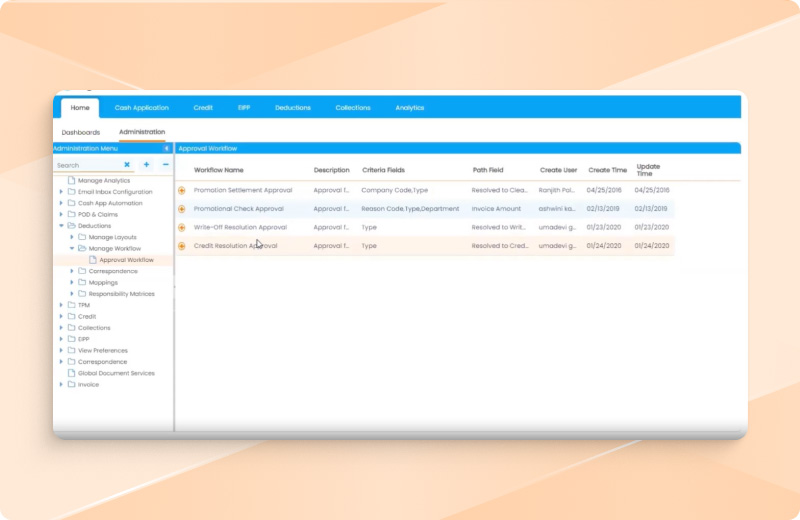Click into the administration Search field
The height and width of the screenshot is (520, 800).
click(88, 165)
